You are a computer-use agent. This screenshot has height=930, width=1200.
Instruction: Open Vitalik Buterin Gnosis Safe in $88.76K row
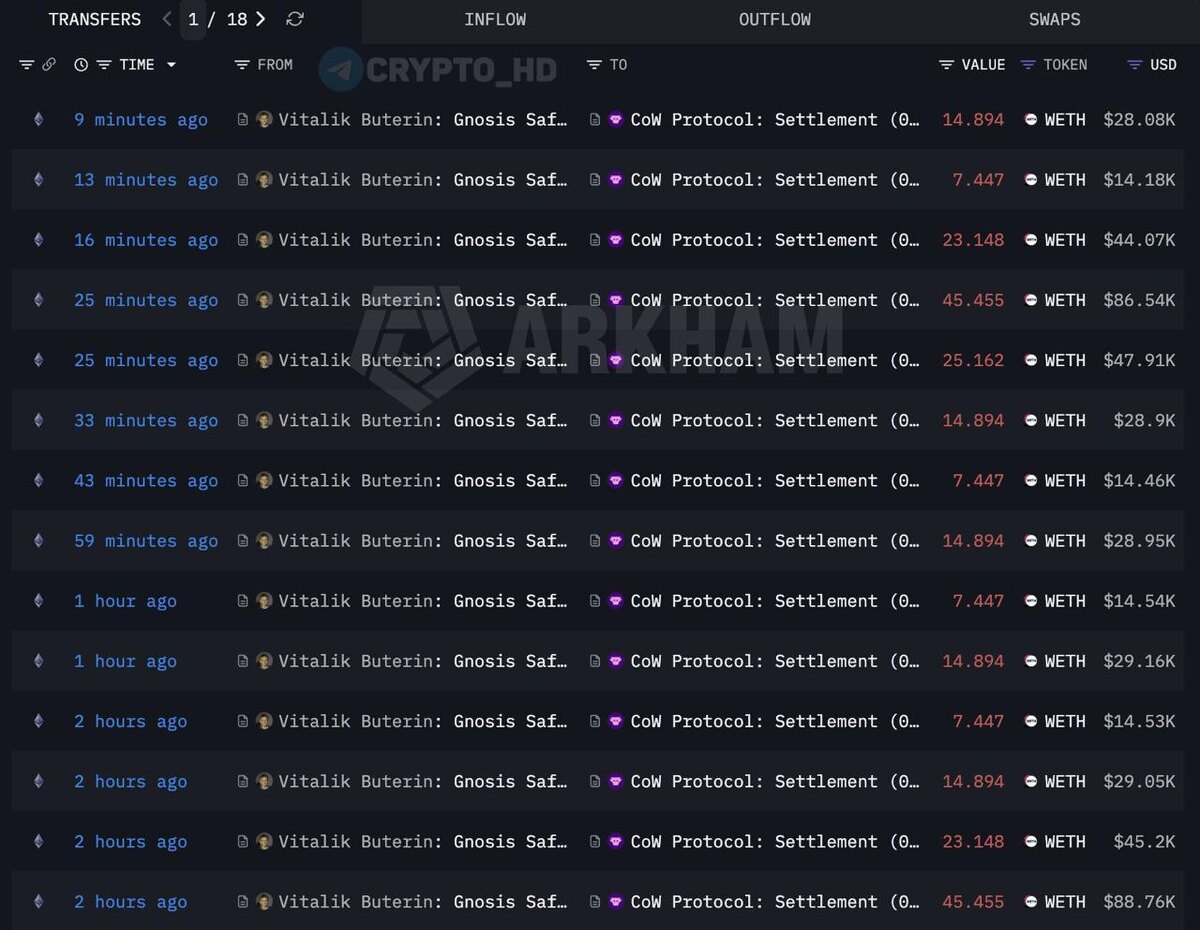tap(423, 901)
